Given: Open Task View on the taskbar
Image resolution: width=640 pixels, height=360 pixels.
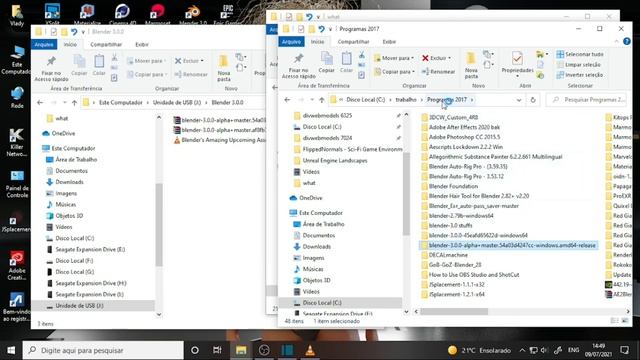Looking at the screenshot, I should pyautogui.click(x=217, y=350).
